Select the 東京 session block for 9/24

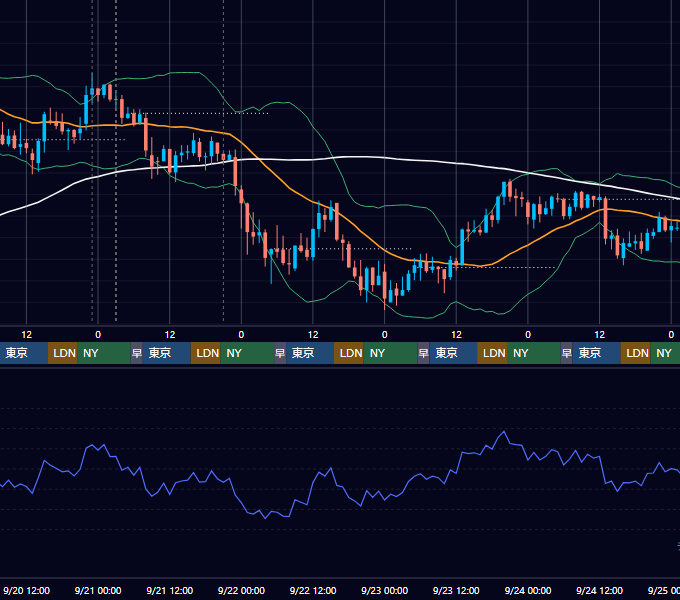click(597, 353)
